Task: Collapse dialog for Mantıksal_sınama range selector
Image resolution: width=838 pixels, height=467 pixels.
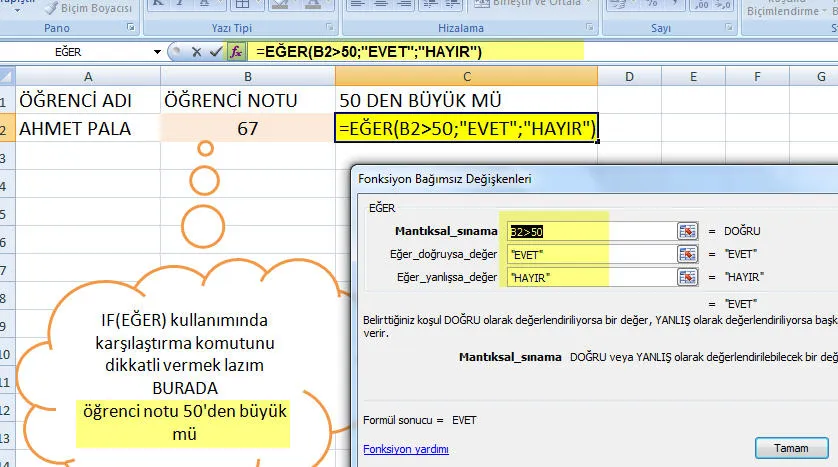Action: pos(686,231)
